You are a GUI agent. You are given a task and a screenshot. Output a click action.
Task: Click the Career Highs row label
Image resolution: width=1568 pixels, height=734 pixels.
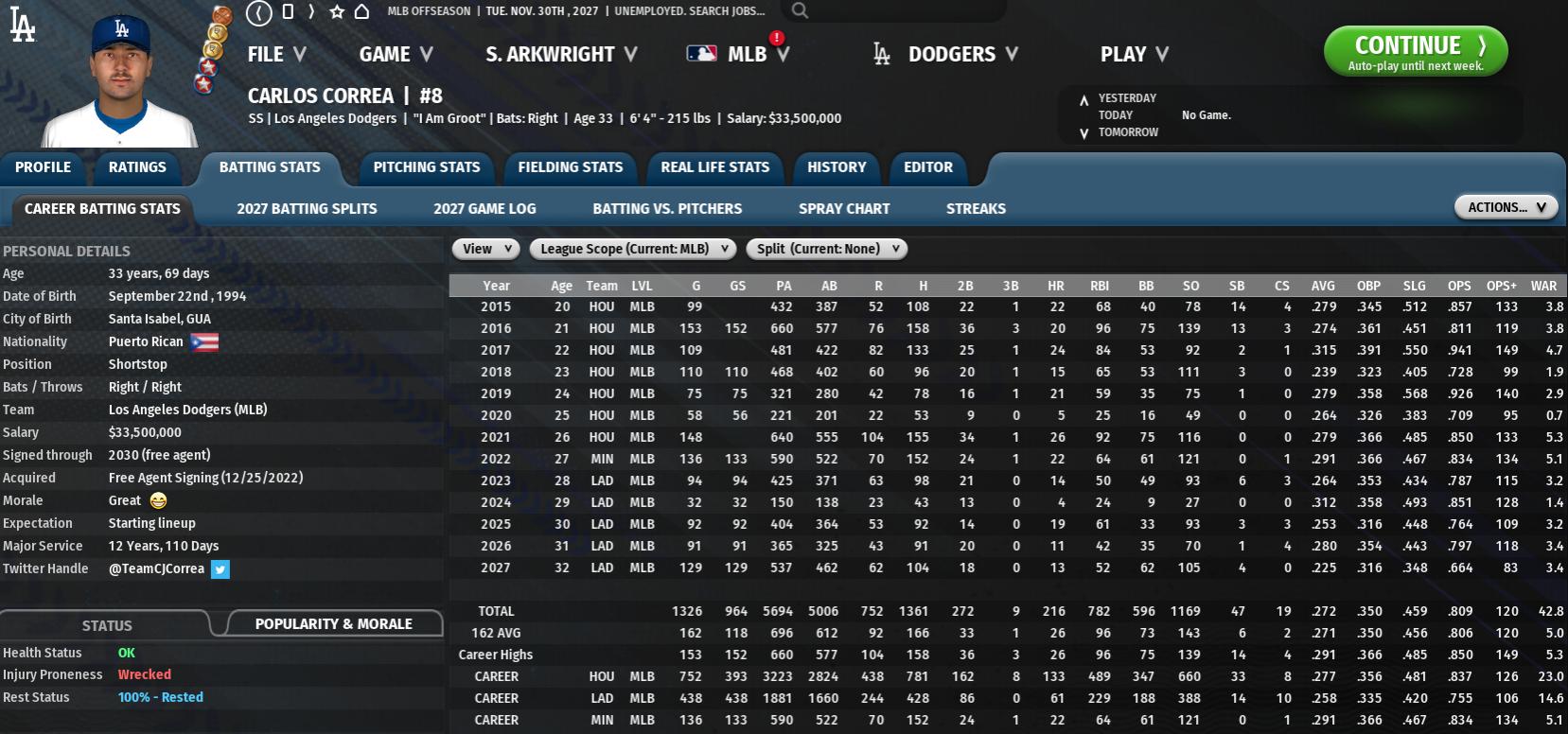496,655
